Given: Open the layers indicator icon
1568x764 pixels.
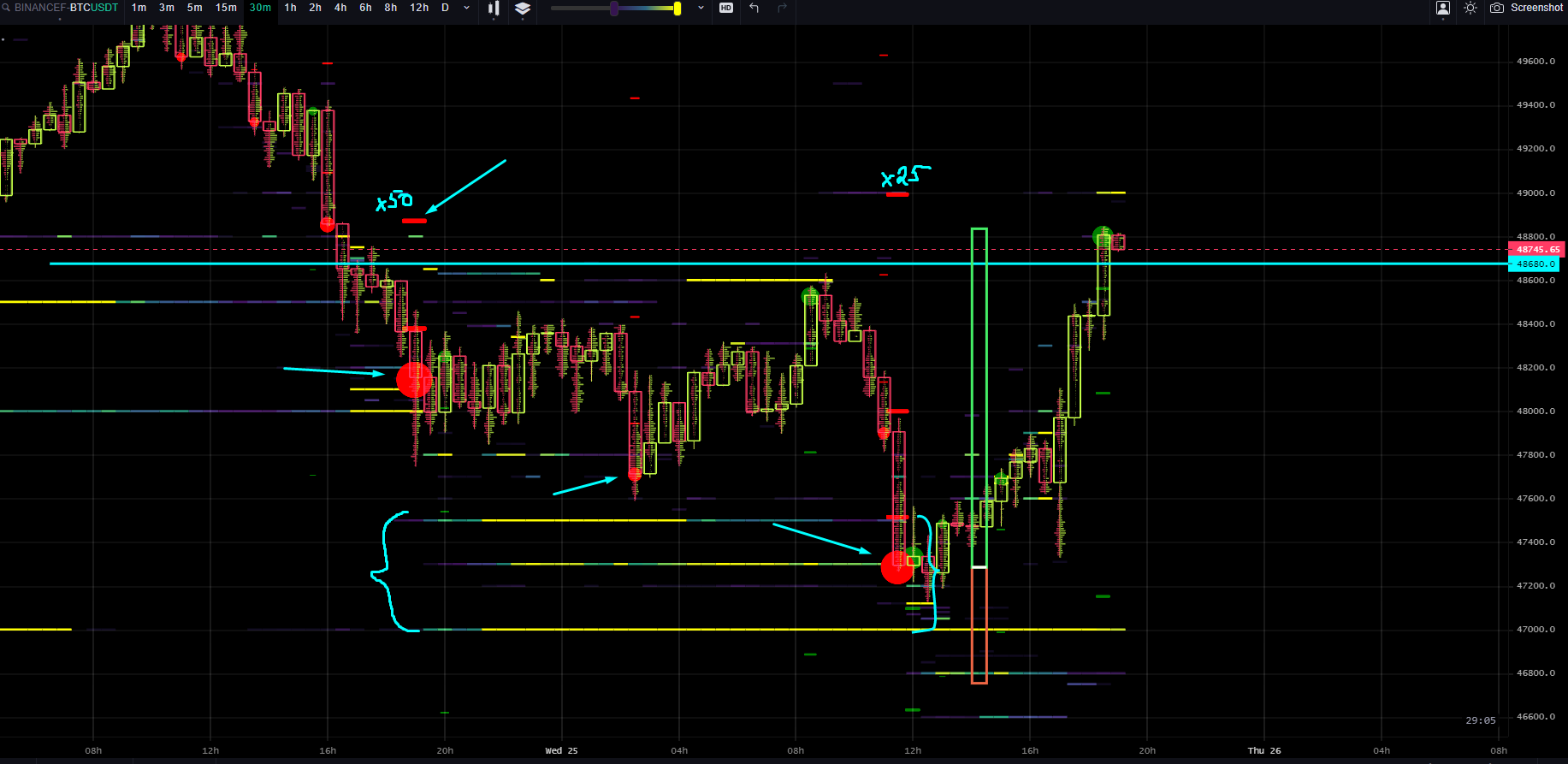Looking at the screenshot, I should click(523, 9).
